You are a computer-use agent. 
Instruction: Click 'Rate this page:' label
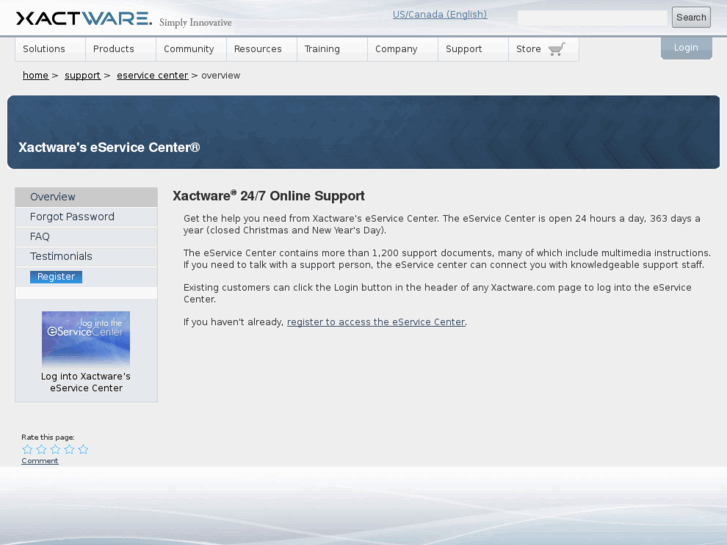coord(48,437)
